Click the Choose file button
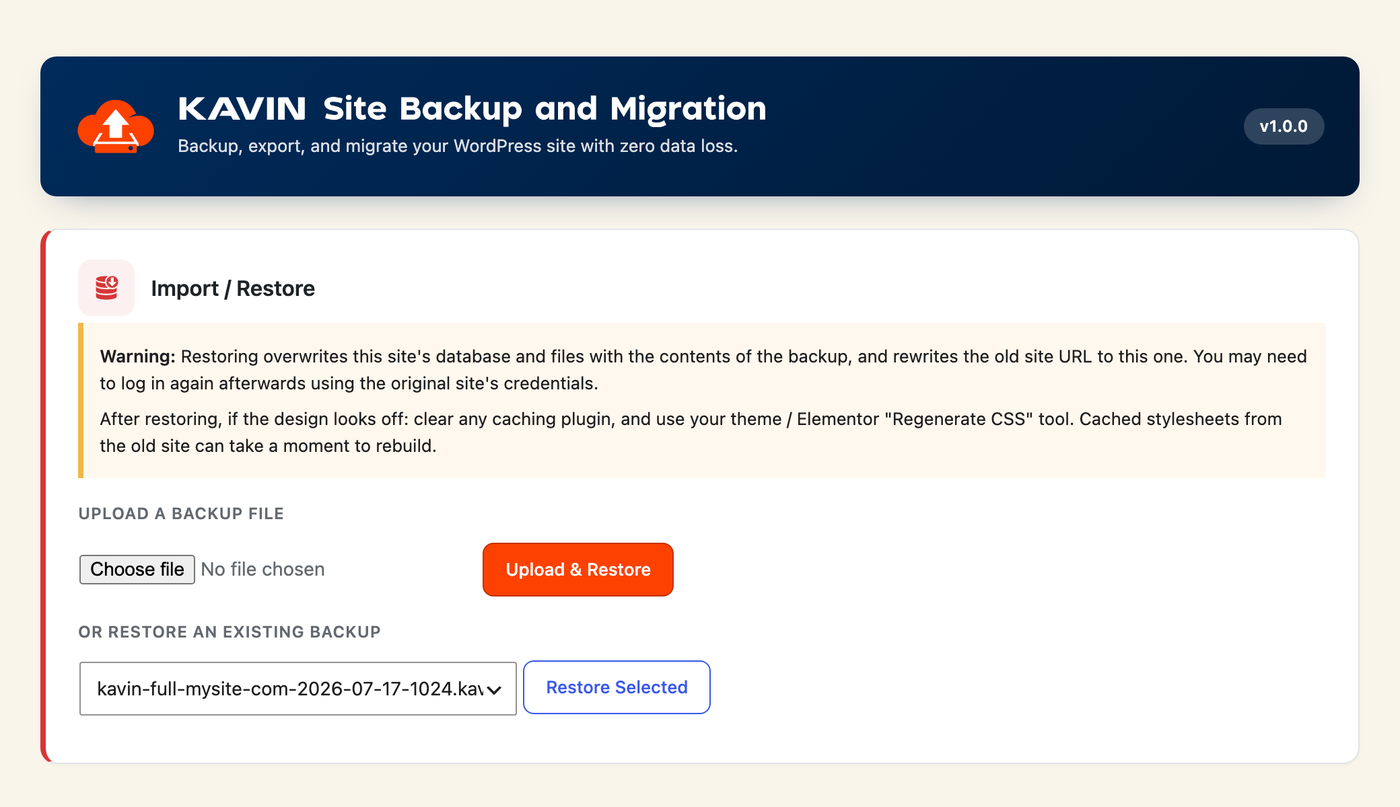 [137, 569]
